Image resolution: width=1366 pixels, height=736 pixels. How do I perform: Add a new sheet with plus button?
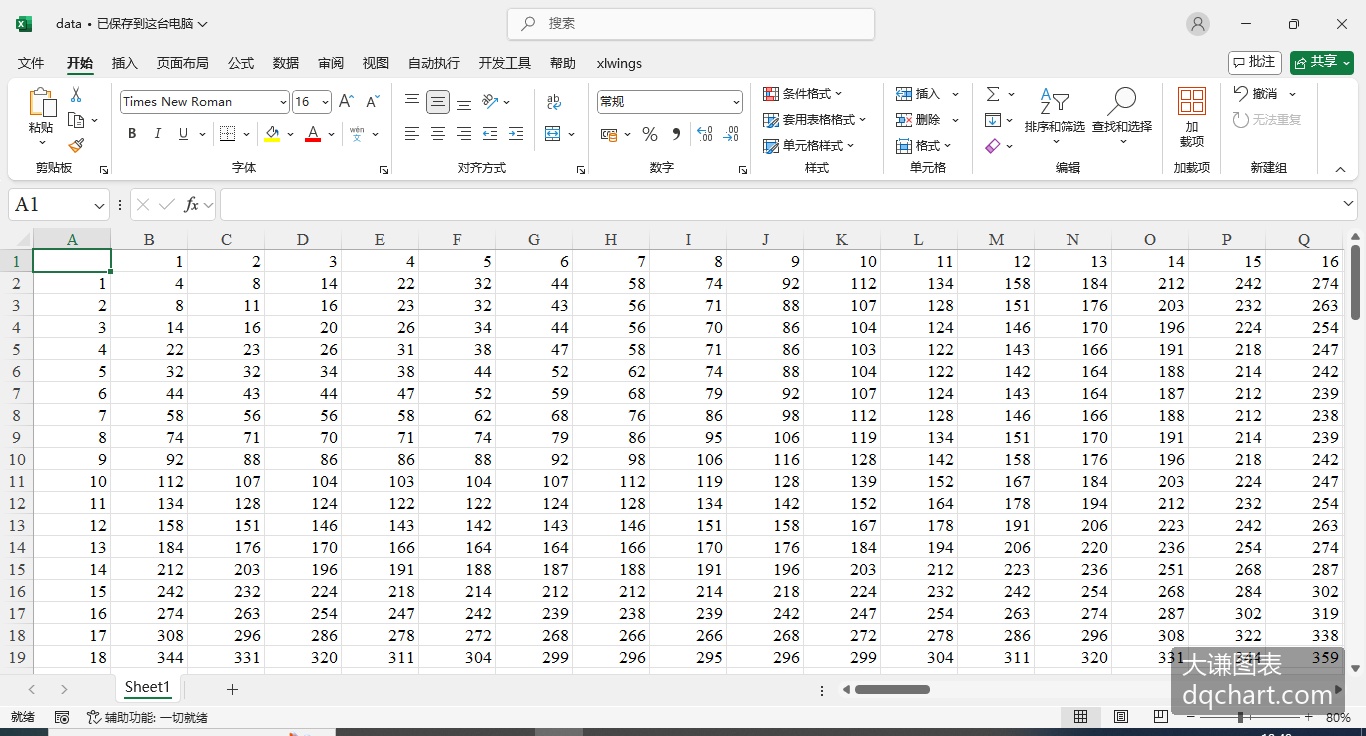(232, 689)
